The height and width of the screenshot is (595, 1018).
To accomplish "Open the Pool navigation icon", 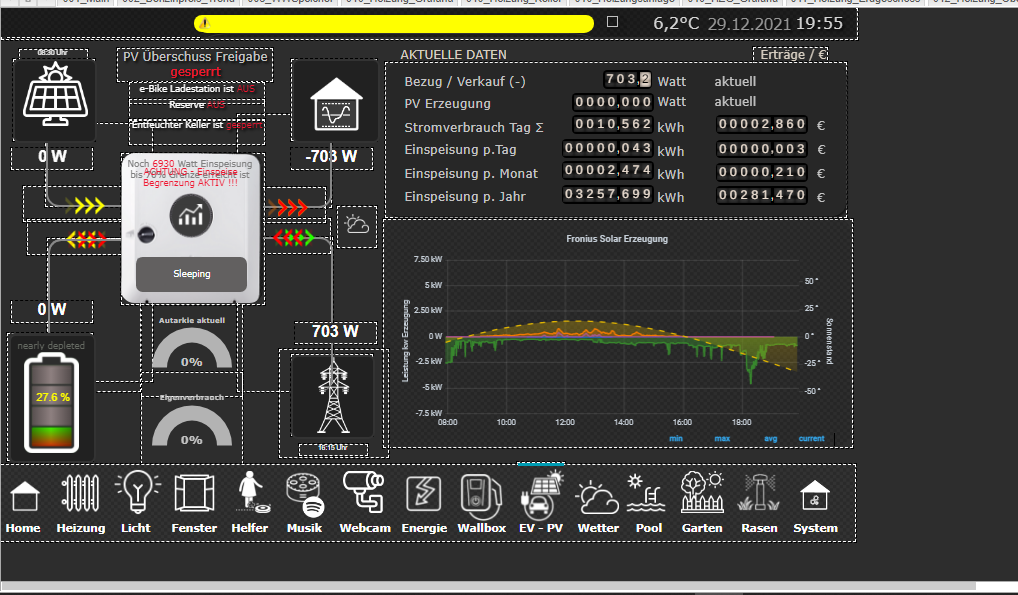I will point(649,495).
